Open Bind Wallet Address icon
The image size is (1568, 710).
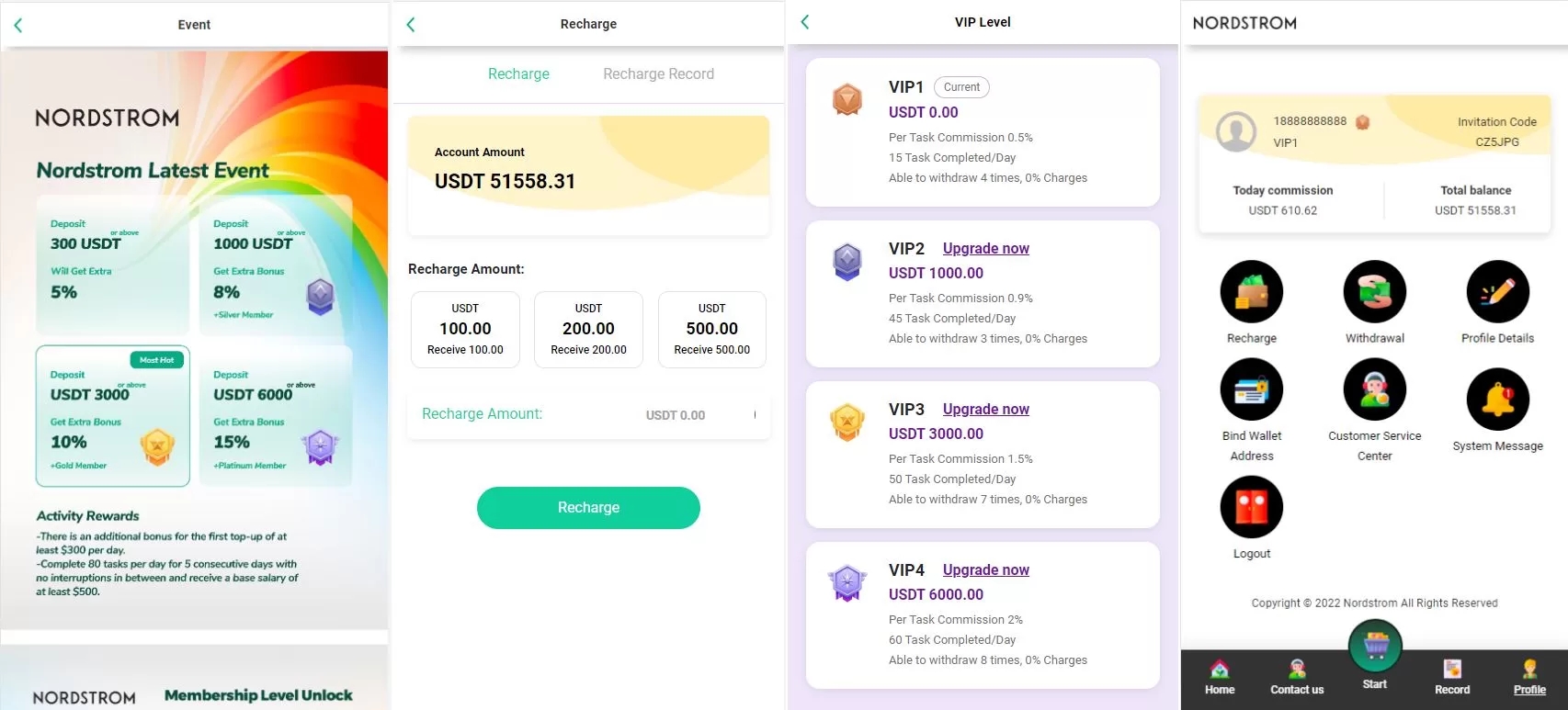1251,389
